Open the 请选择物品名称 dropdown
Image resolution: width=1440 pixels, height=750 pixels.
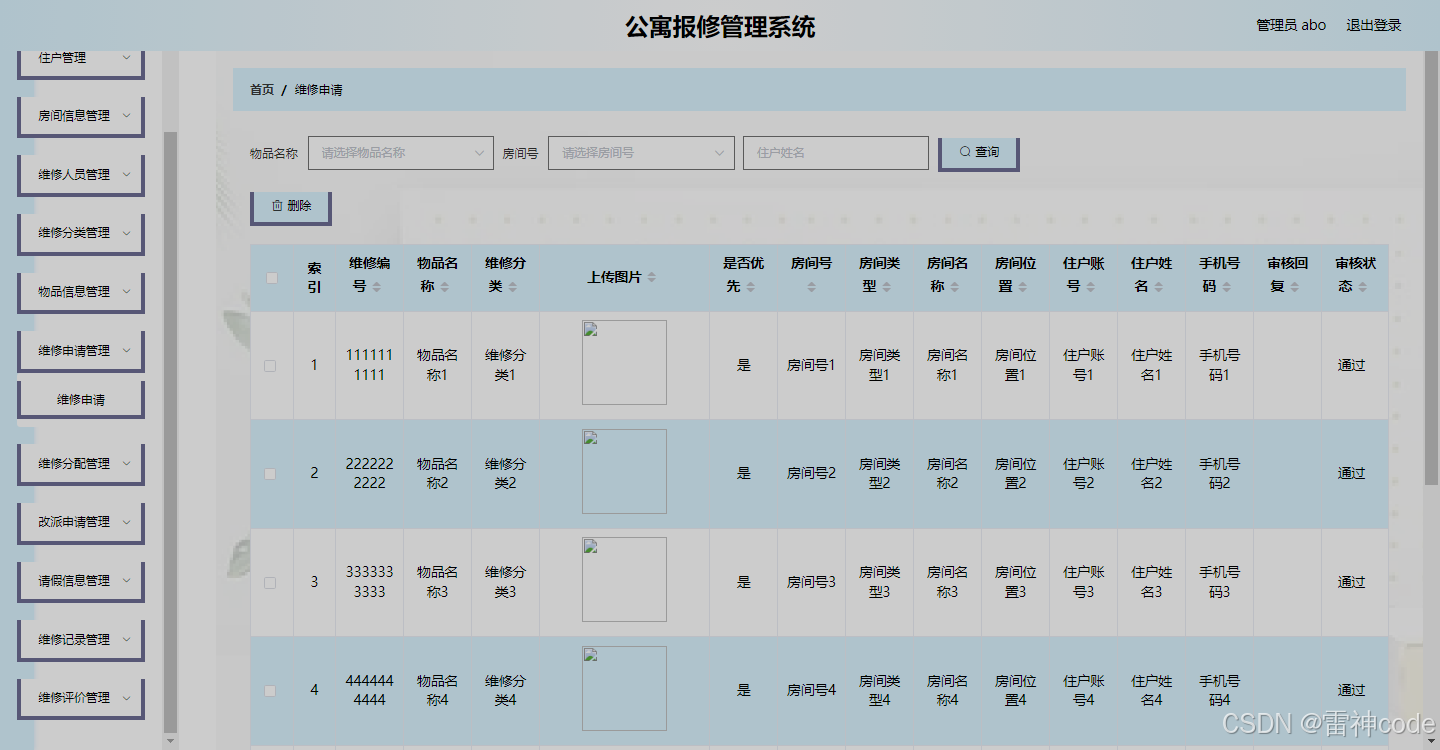400,152
